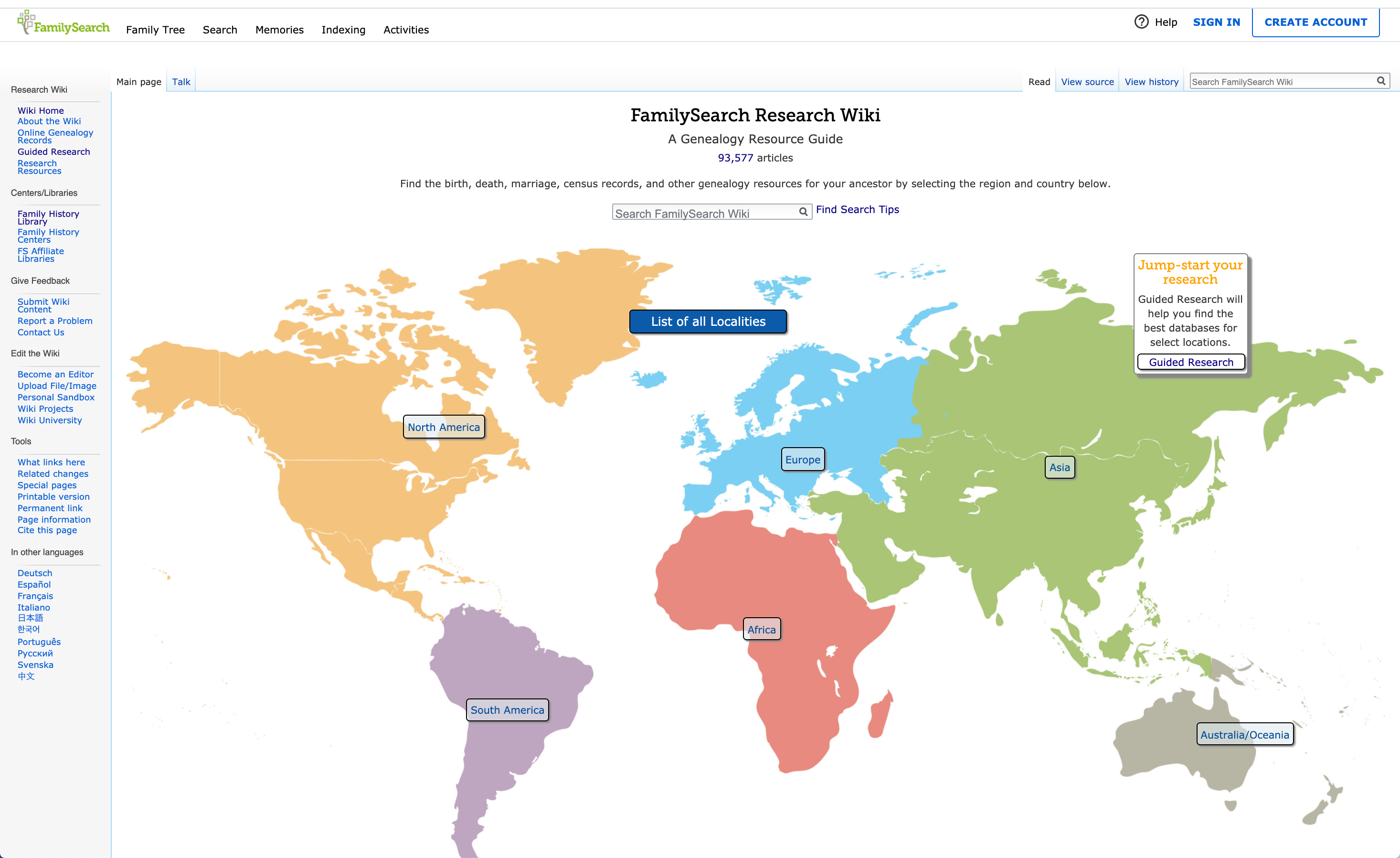The height and width of the screenshot is (858, 1400).
Task: Click the Guided Research button in the Jump-start box
Action: pos(1190,362)
